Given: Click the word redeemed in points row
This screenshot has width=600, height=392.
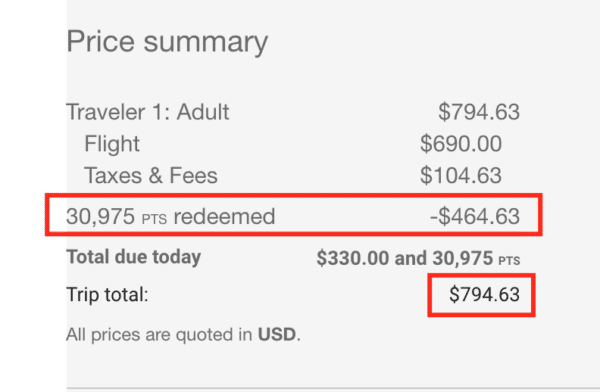Looking at the screenshot, I should tap(224, 216).
